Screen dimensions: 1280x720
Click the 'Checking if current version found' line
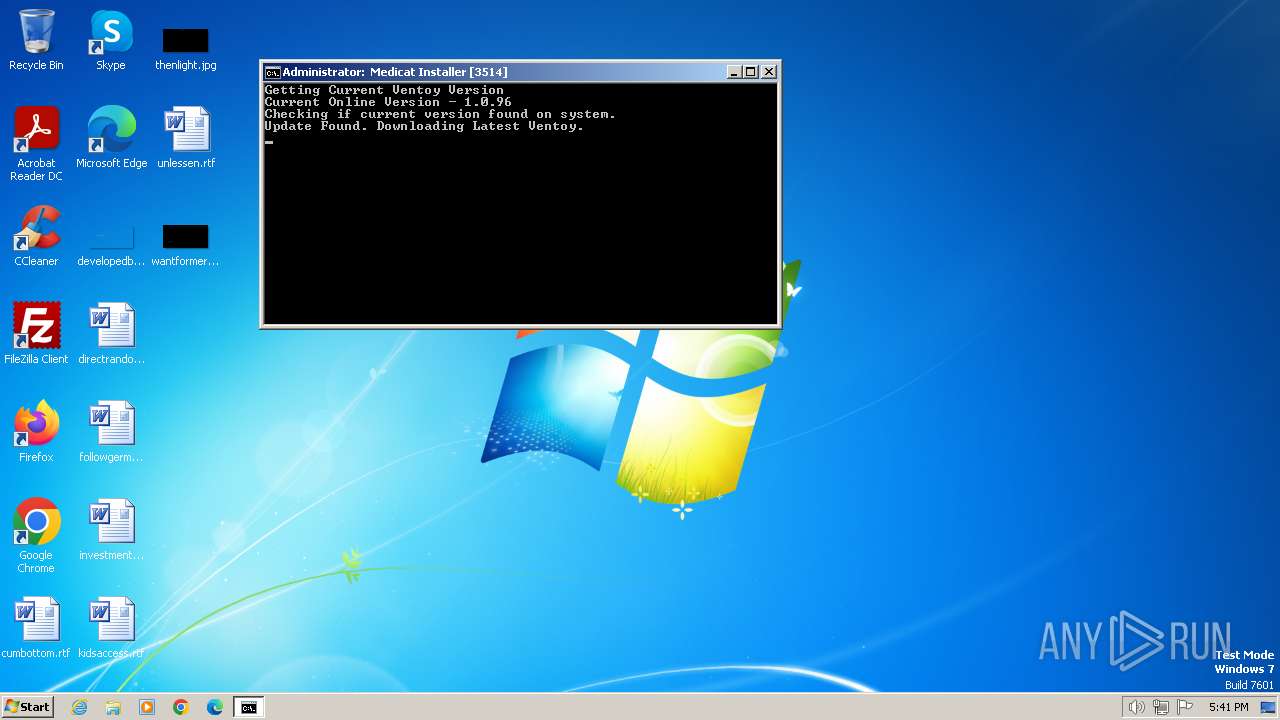click(440, 114)
